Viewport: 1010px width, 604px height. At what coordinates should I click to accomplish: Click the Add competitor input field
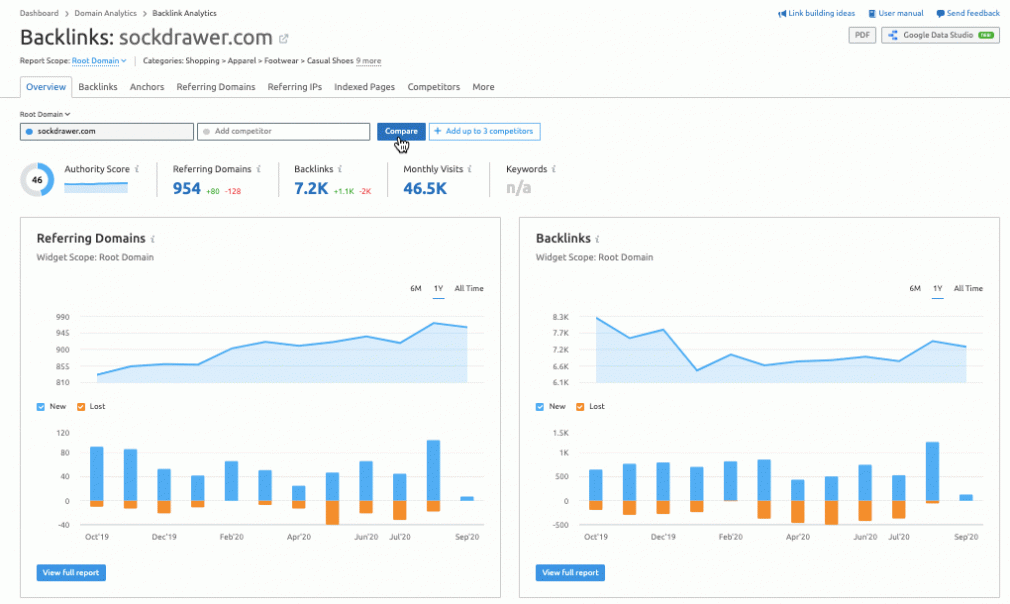(283, 131)
